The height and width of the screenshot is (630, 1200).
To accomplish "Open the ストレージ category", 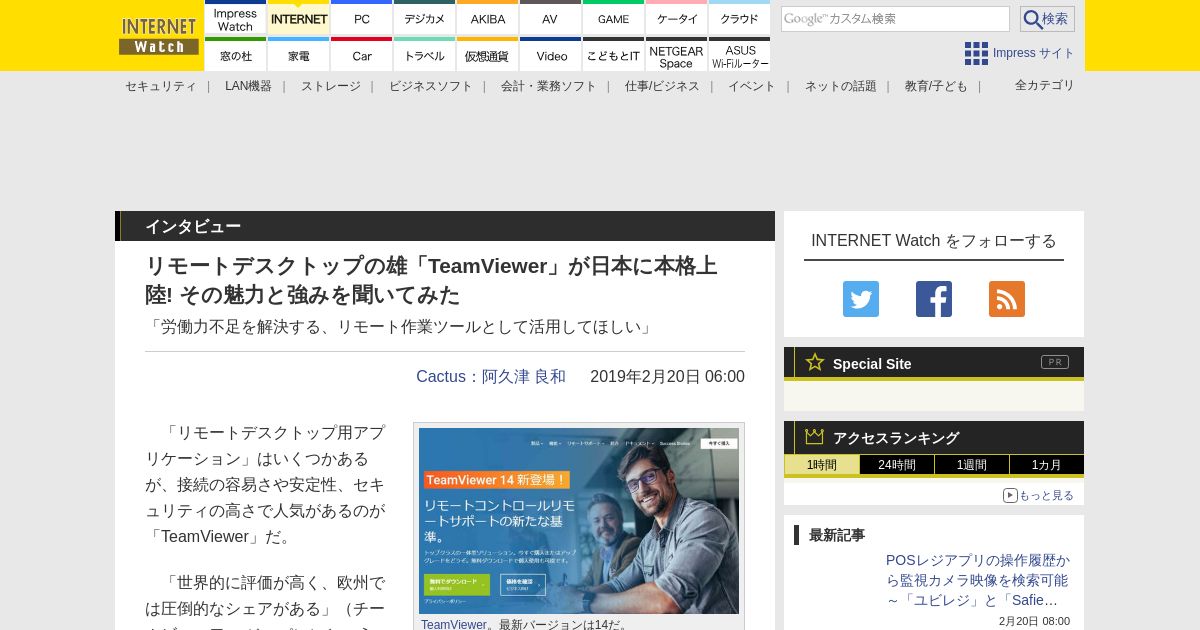I will [331, 86].
